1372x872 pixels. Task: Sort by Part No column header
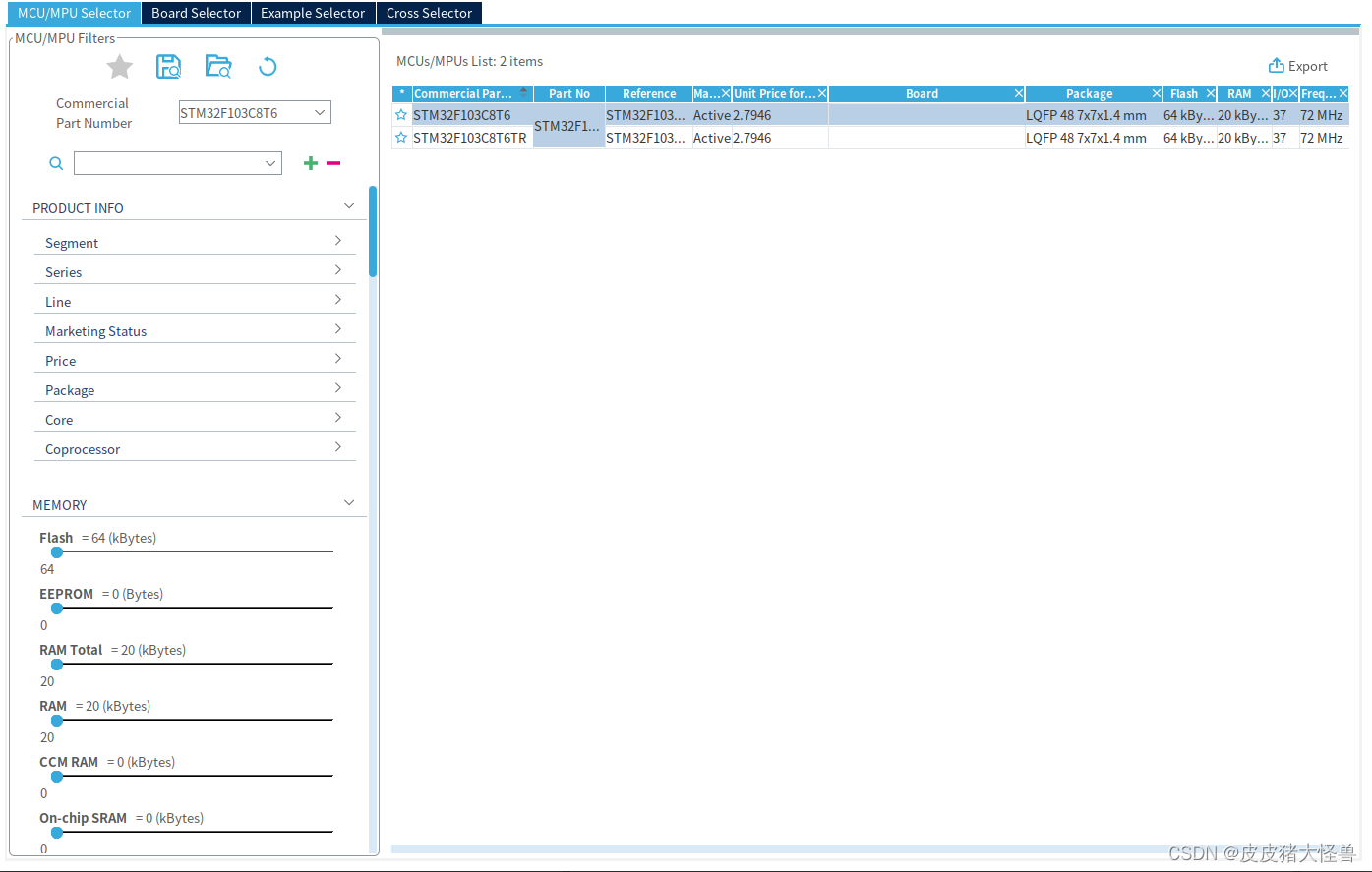(569, 94)
